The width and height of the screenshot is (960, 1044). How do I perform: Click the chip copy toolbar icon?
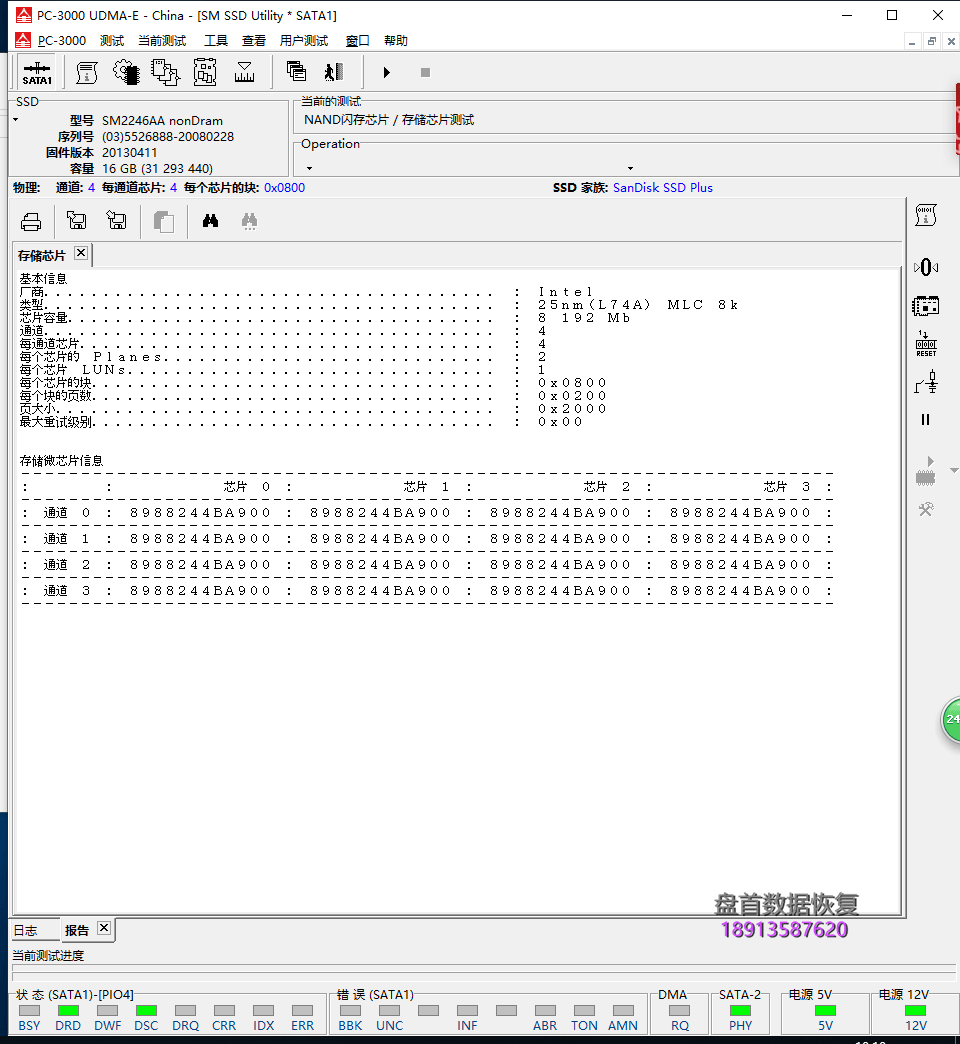point(165,73)
